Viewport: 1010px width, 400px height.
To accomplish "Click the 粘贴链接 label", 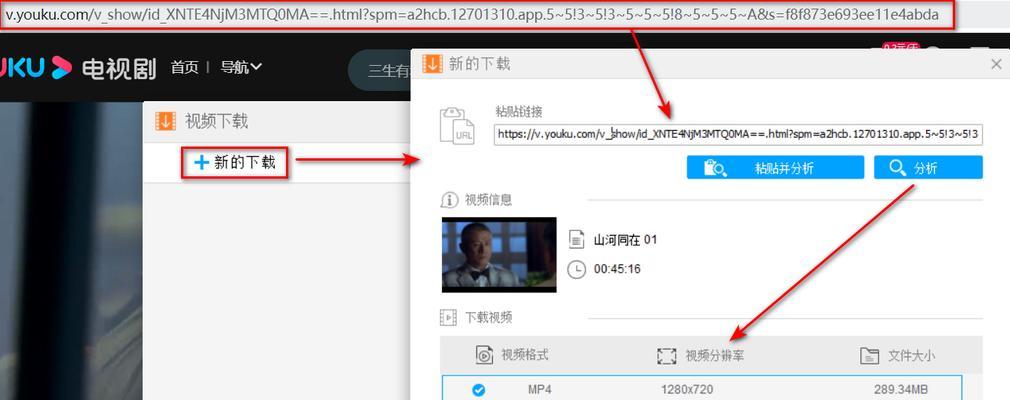I will pos(519,111).
